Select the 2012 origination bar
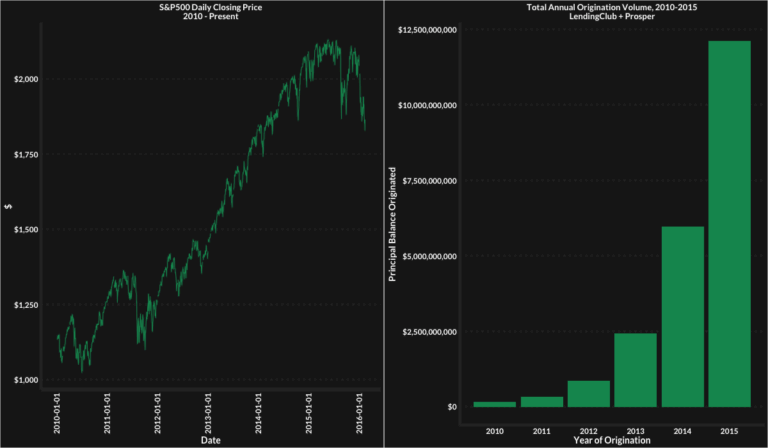 [x=588, y=394]
